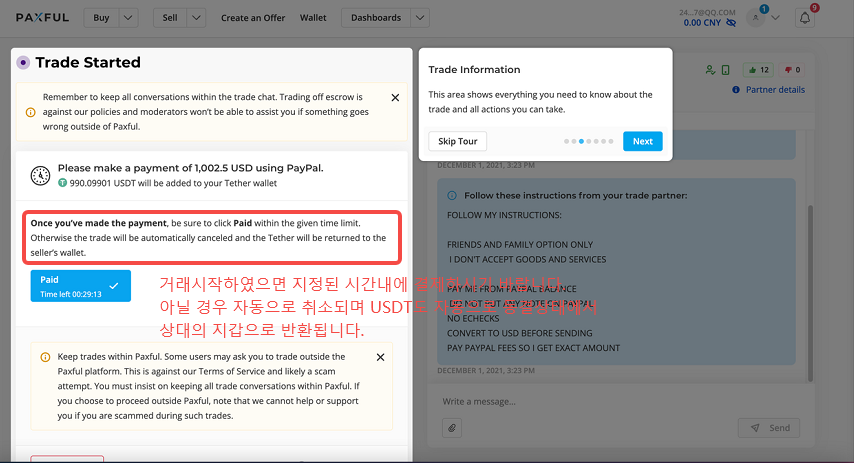Click the info icon in Keep trades warning
This screenshot has width=854, height=463.
(x=46, y=357)
